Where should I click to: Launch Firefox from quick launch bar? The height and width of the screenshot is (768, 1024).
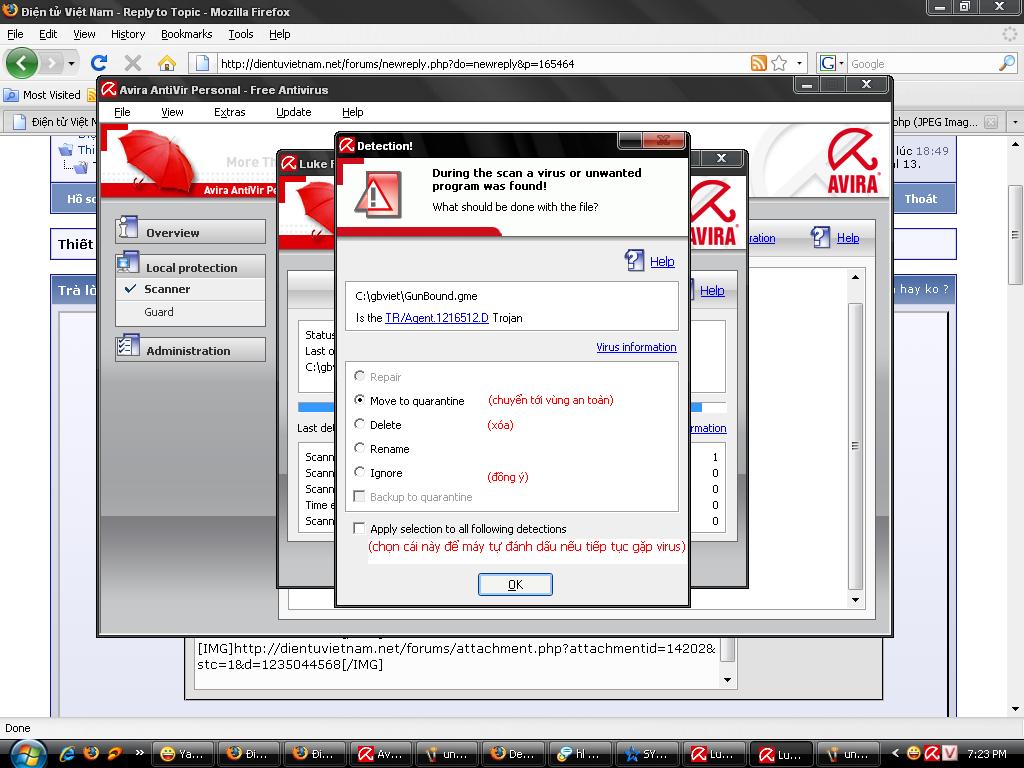pos(91,754)
